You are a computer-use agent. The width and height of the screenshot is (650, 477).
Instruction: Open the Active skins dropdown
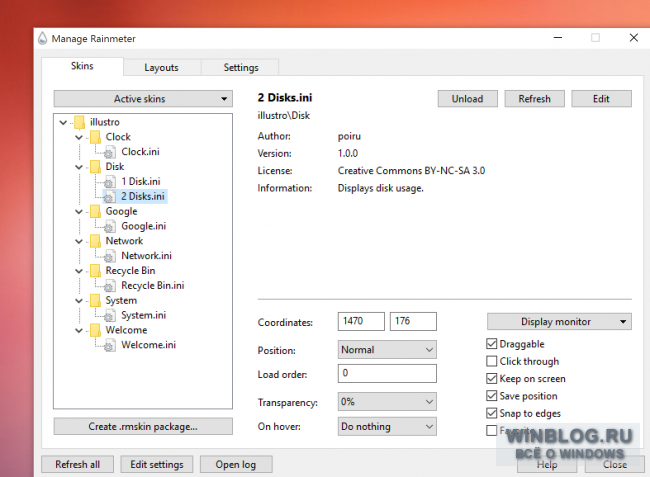pos(143,99)
